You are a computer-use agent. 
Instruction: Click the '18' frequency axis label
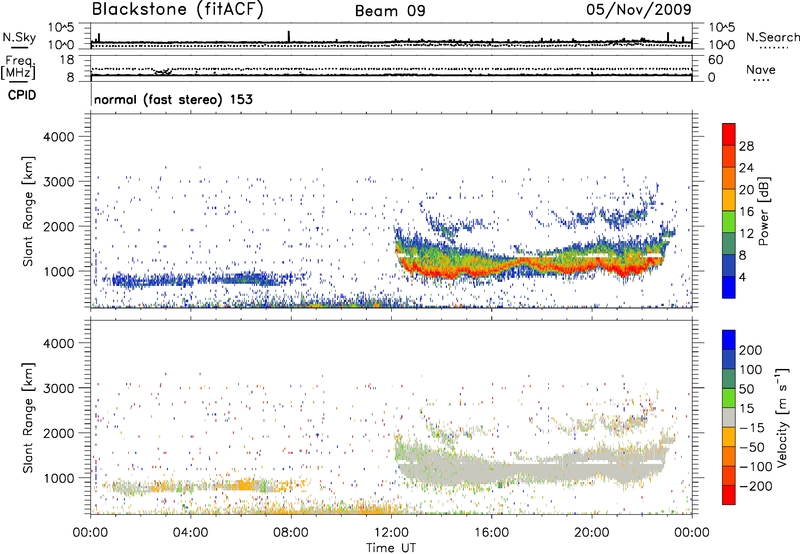[67, 60]
